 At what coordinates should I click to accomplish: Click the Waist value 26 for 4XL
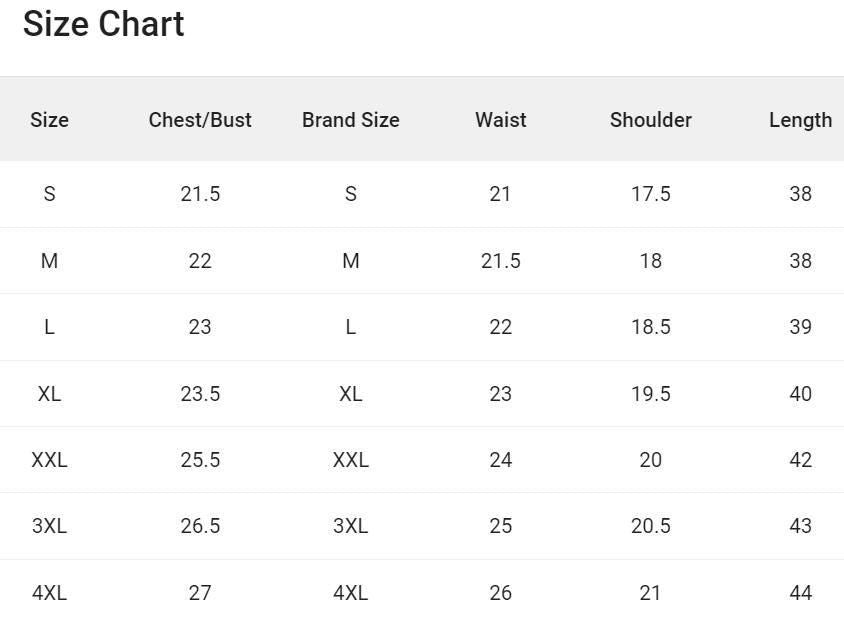tap(500, 593)
